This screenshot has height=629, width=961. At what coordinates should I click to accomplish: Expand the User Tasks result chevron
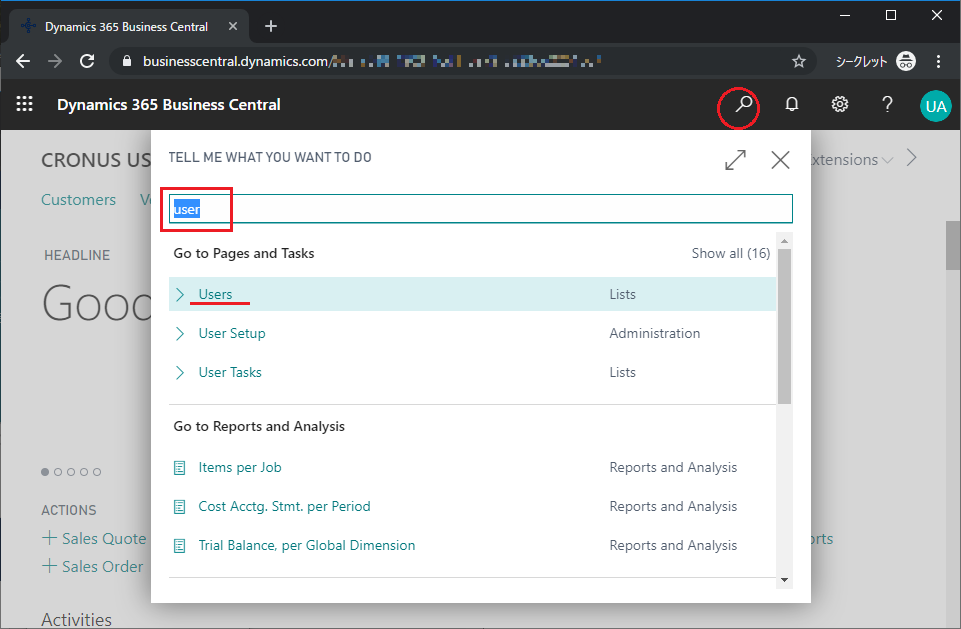(x=180, y=373)
